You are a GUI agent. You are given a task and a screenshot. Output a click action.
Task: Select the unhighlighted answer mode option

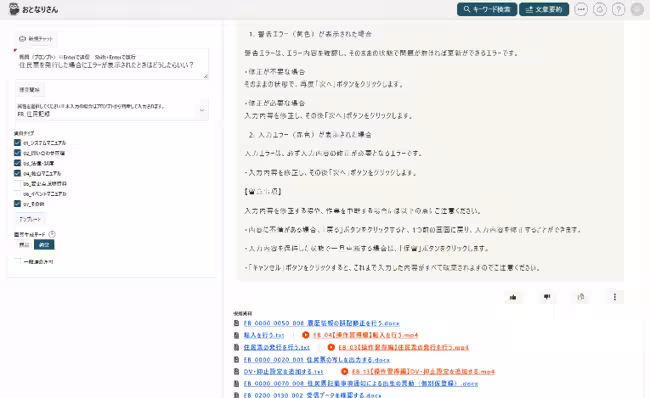(24, 245)
